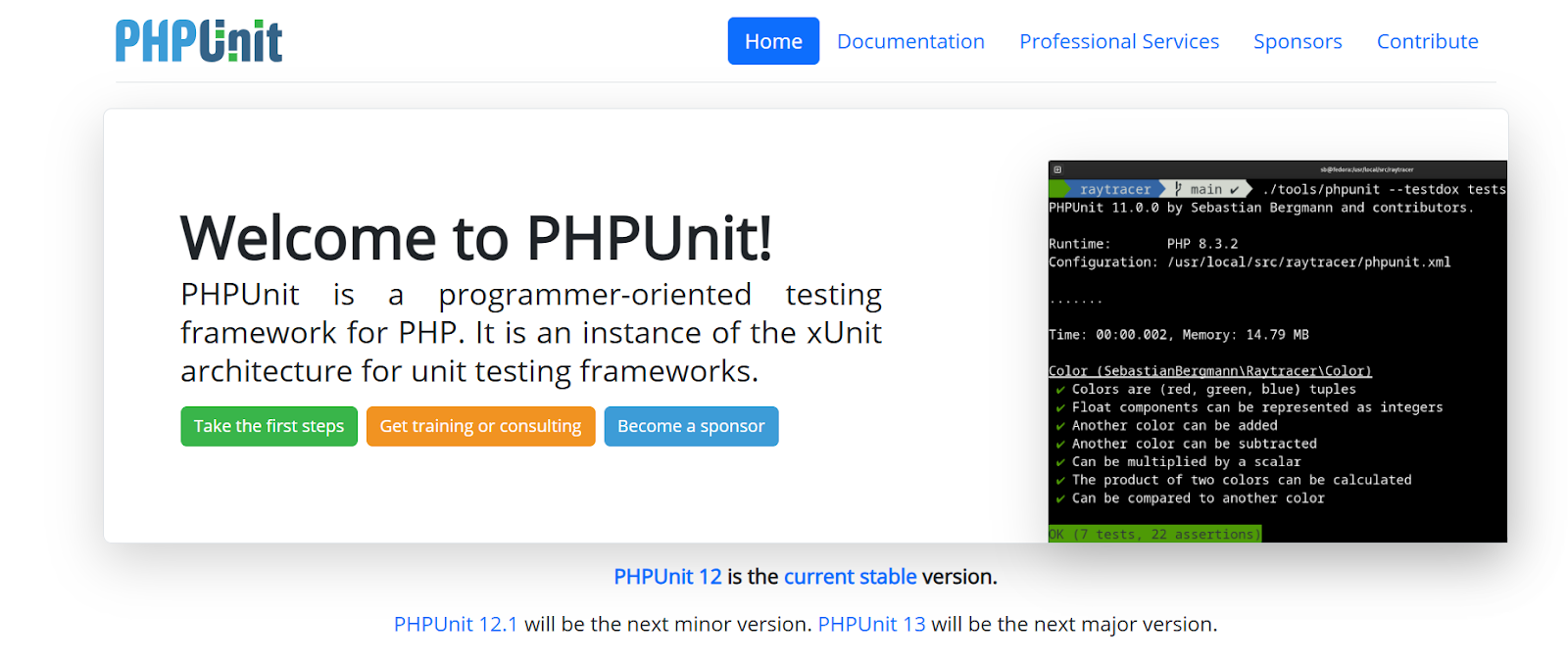The image size is (1568, 662).
Task: Click the Welcome to PHPUnit! heading
Action: 476,238
